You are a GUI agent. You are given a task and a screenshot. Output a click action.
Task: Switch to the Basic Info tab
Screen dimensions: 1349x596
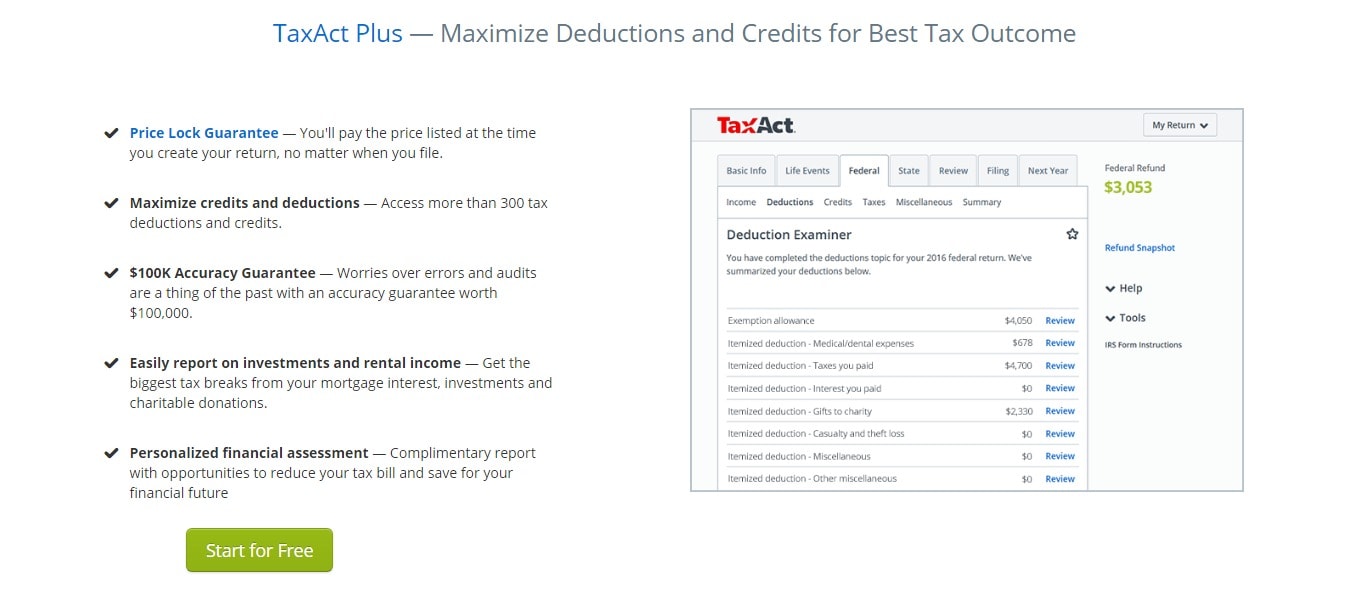[746, 171]
